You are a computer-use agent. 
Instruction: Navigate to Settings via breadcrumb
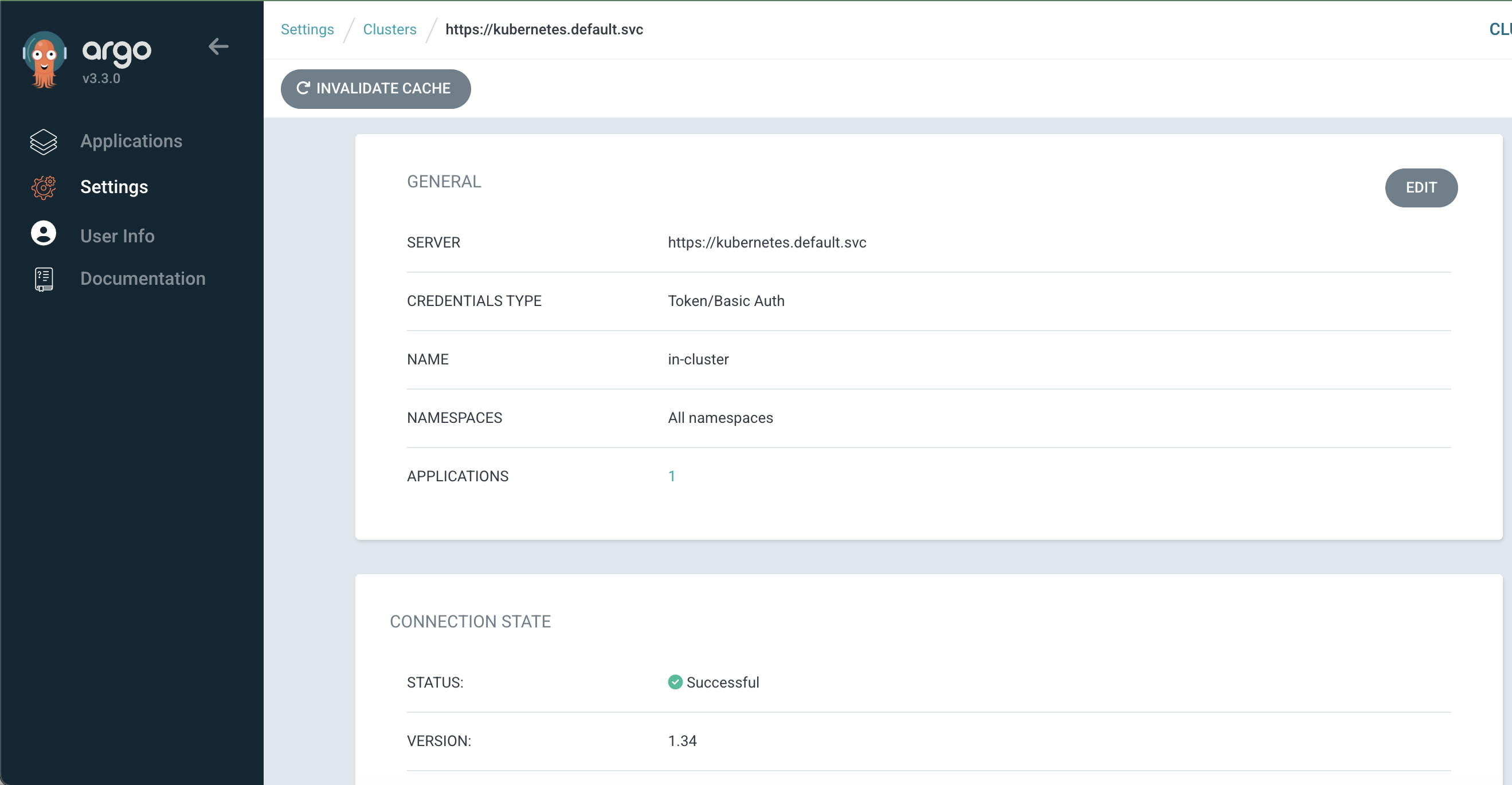(x=307, y=29)
